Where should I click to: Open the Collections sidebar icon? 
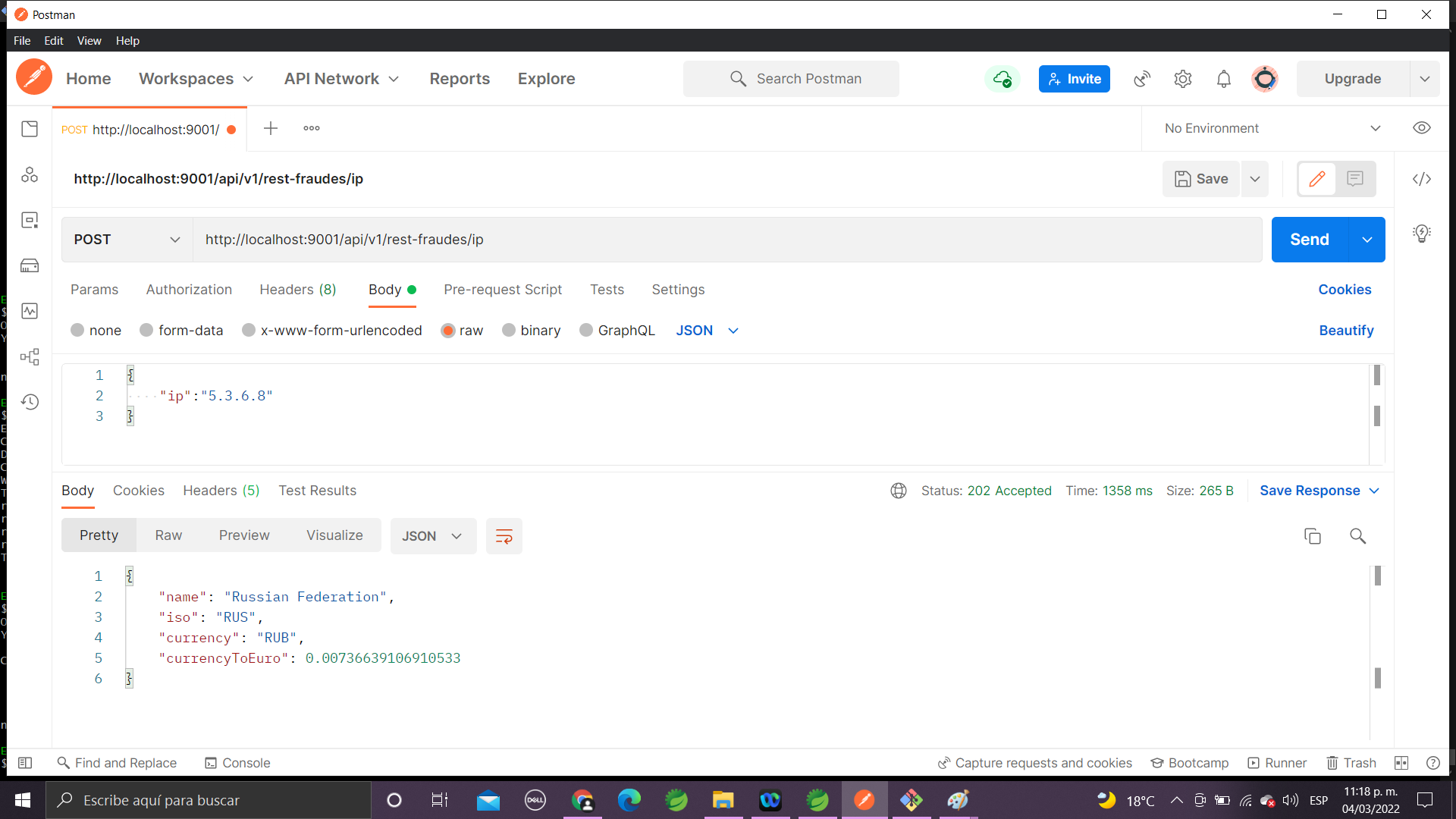[x=30, y=129]
